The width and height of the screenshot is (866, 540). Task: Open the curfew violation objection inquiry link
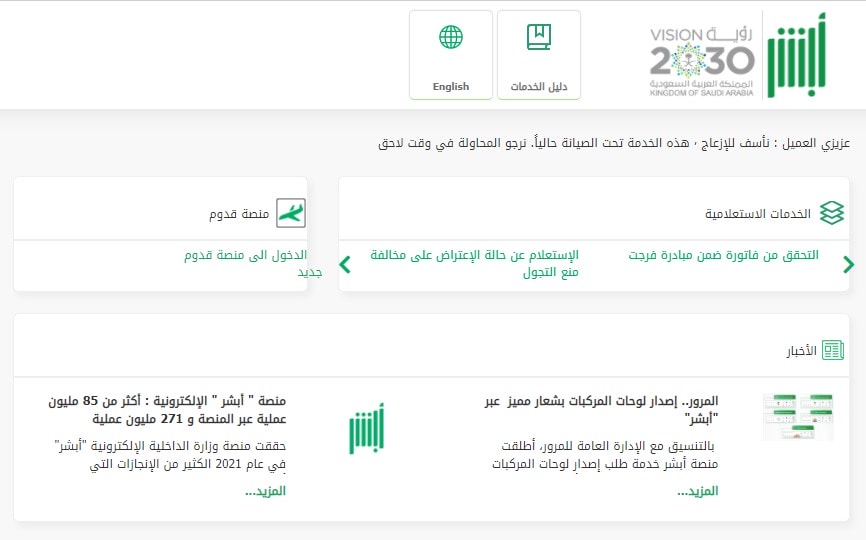(x=474, y=263)
